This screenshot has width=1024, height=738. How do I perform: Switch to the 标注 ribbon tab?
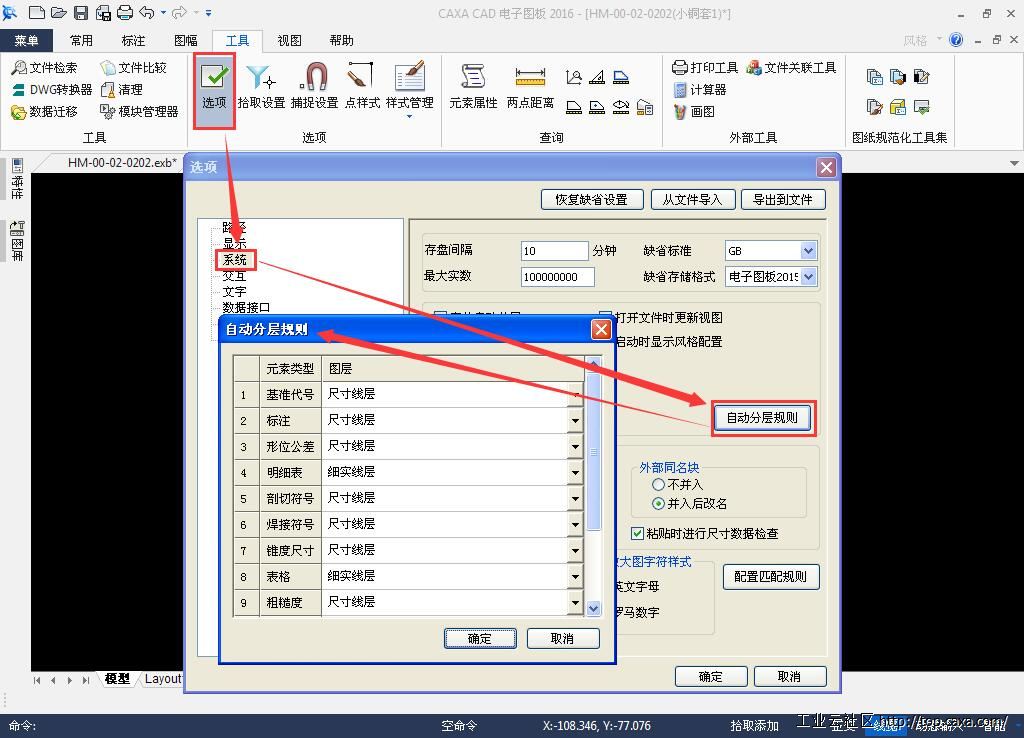[133, 40]
